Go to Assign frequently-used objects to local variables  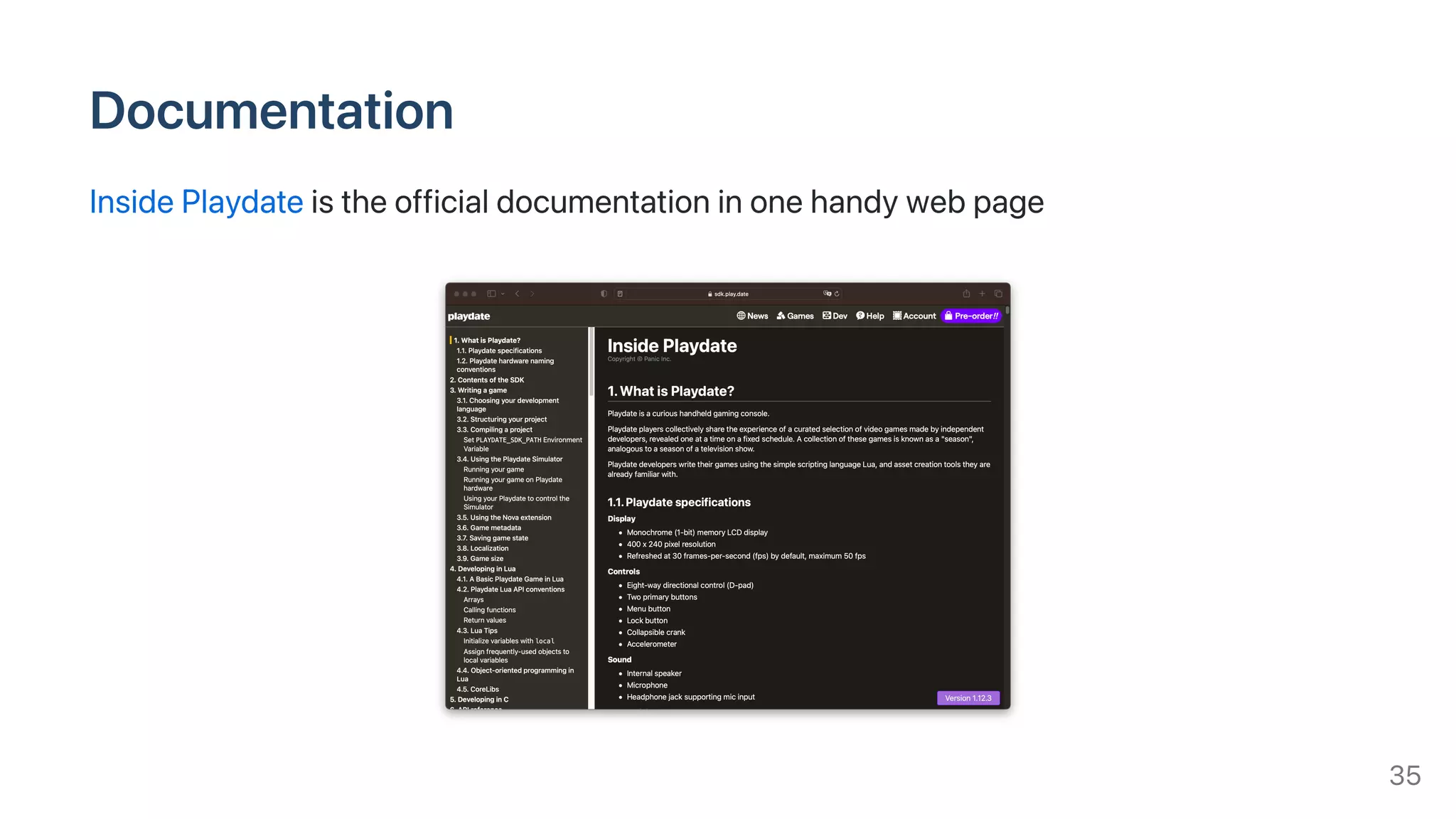click(516, 656)
